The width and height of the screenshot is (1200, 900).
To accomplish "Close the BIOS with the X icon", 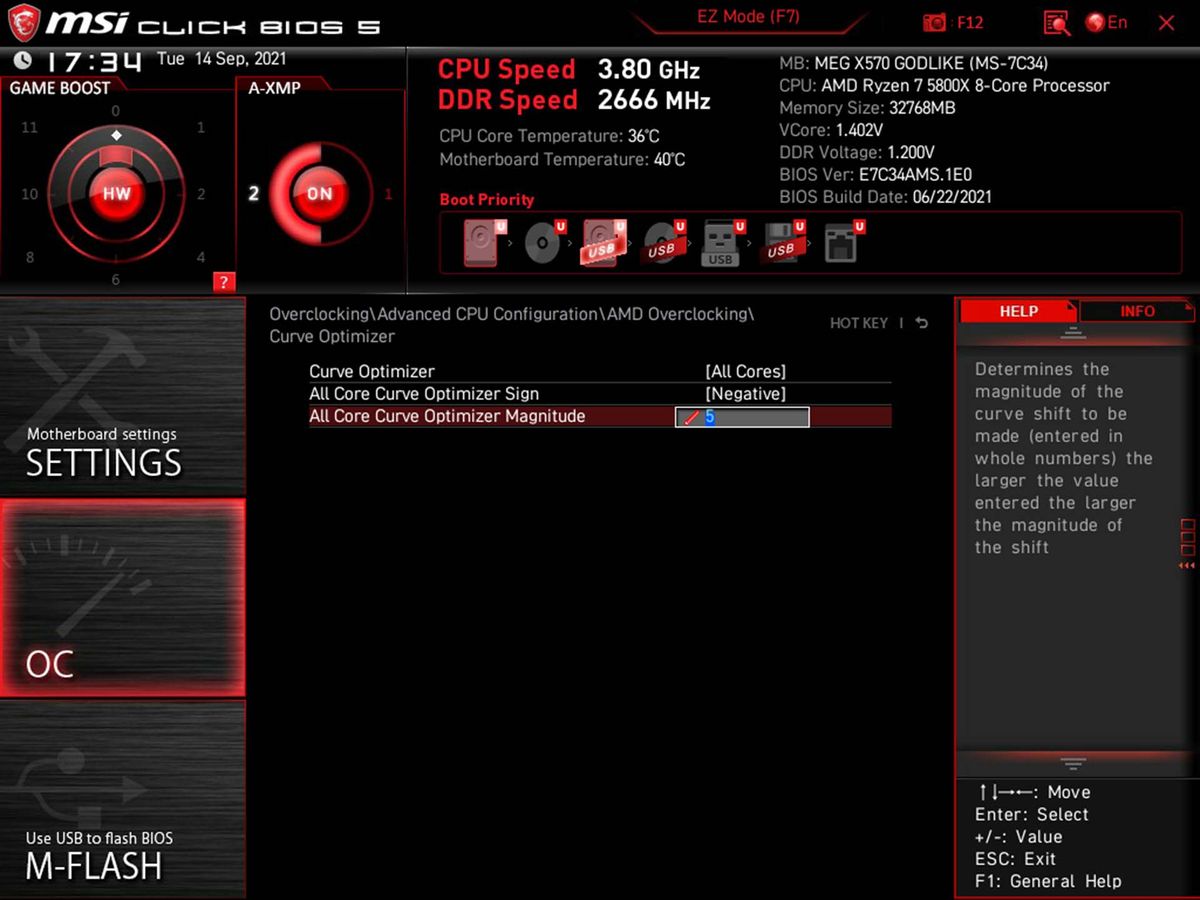I will [1166, 22].
